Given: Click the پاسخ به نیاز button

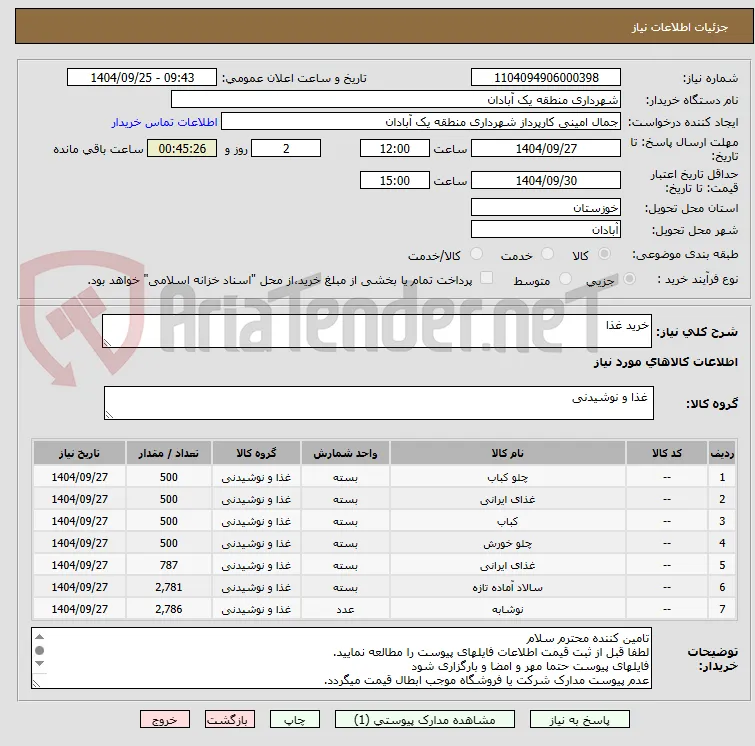Looking at the screenshot, I should [579, 720].
